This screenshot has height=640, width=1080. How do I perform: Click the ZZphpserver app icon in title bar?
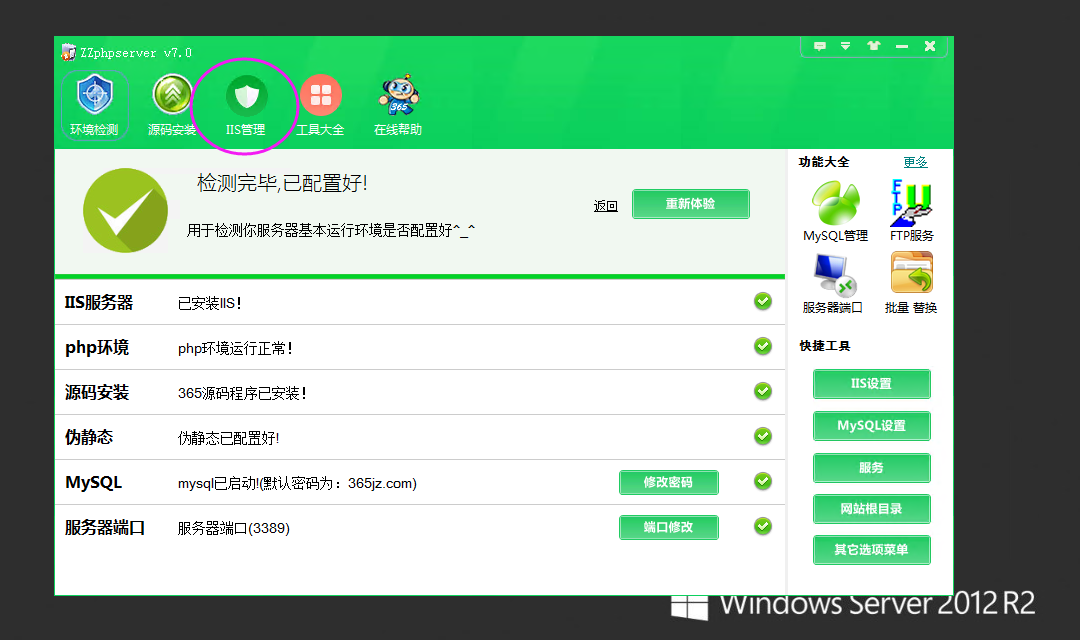[68, 52]
